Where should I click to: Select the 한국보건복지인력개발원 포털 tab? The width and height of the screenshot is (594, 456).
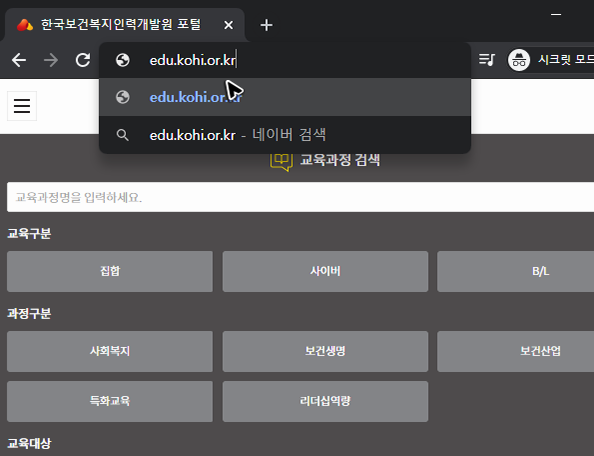click(125, 25)
